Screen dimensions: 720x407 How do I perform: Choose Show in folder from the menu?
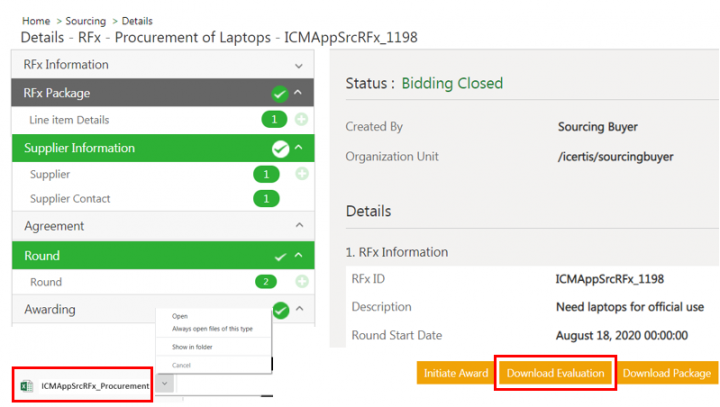tap(191, 347)
